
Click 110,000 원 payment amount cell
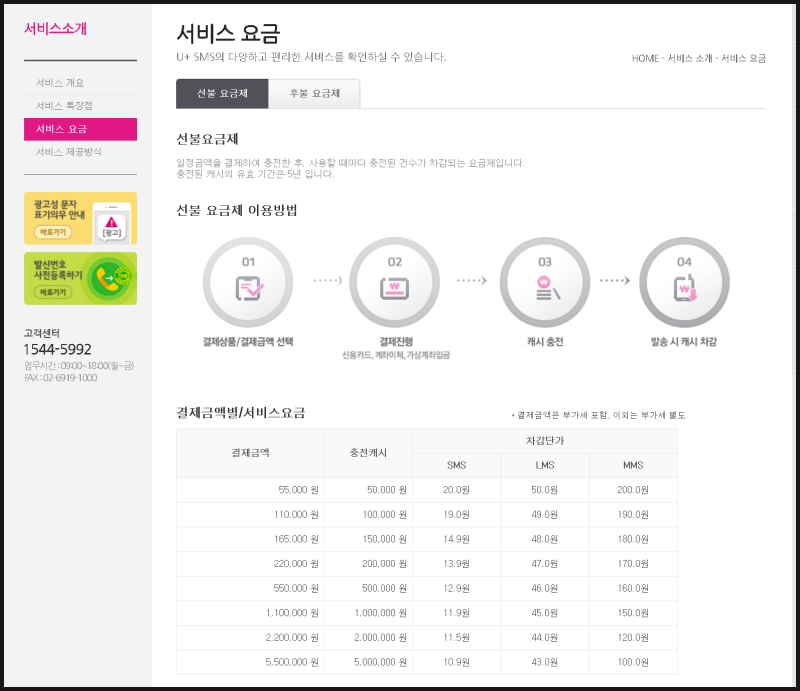tap(250, 514)
